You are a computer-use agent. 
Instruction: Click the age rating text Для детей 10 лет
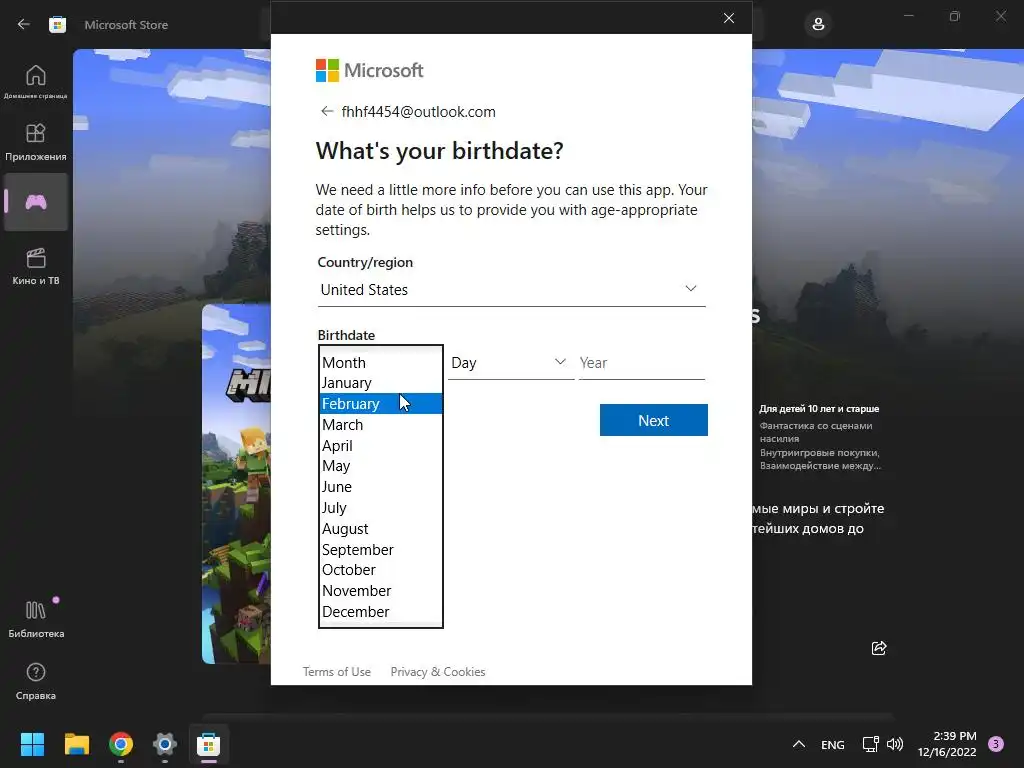pos(819,408)
